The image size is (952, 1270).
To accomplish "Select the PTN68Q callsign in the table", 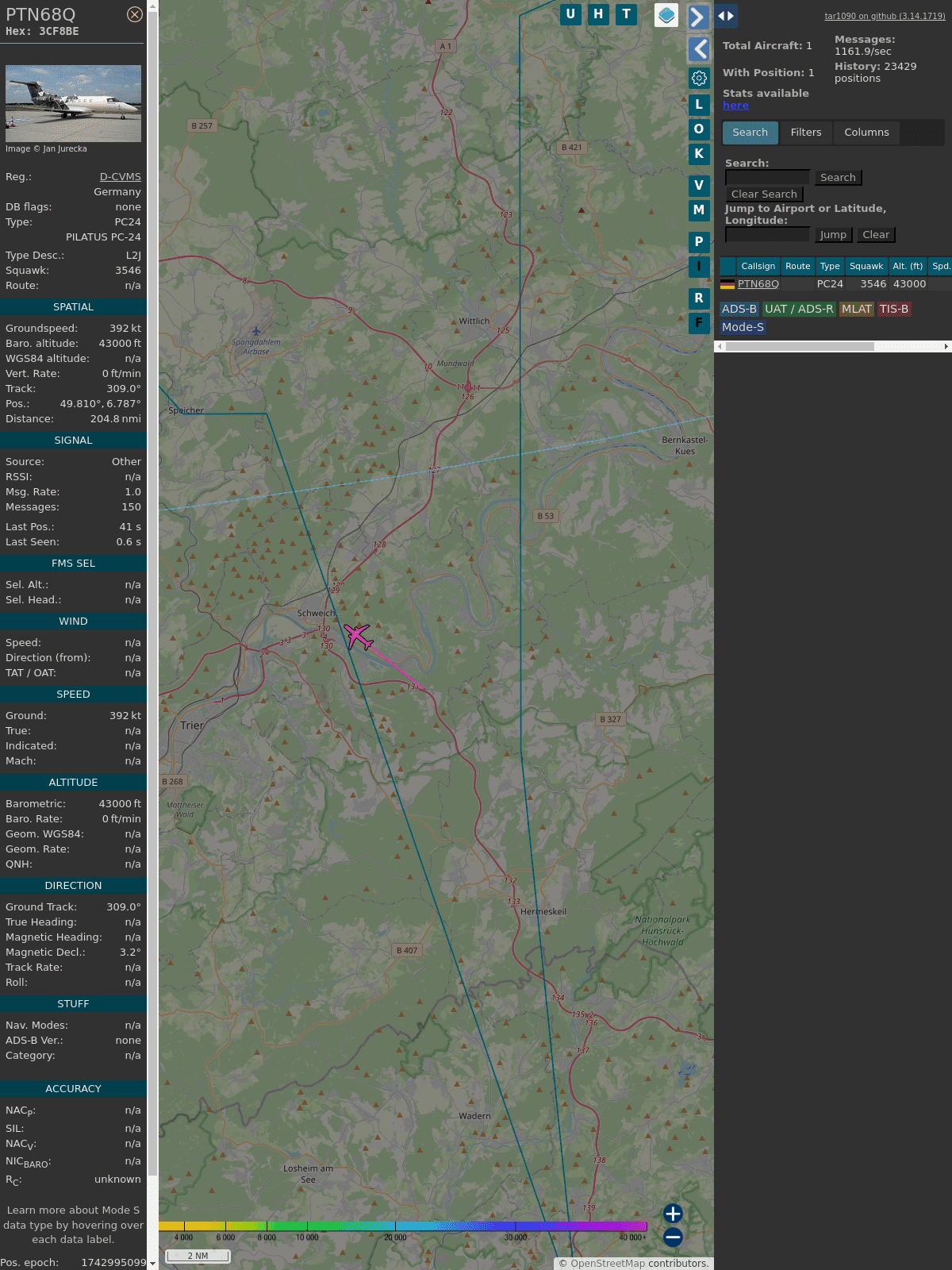I will (758, 283).
